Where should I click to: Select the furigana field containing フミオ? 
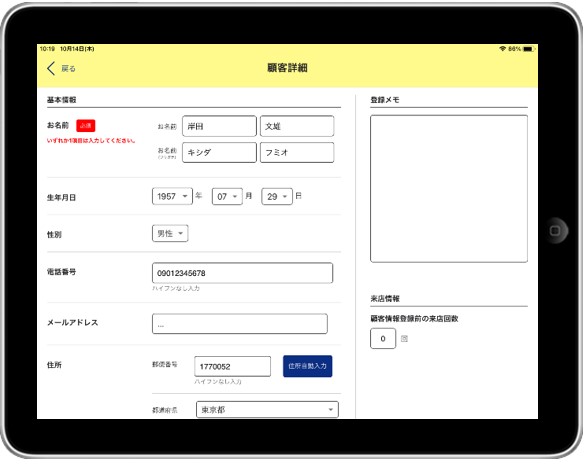click(x=297, y=152)
